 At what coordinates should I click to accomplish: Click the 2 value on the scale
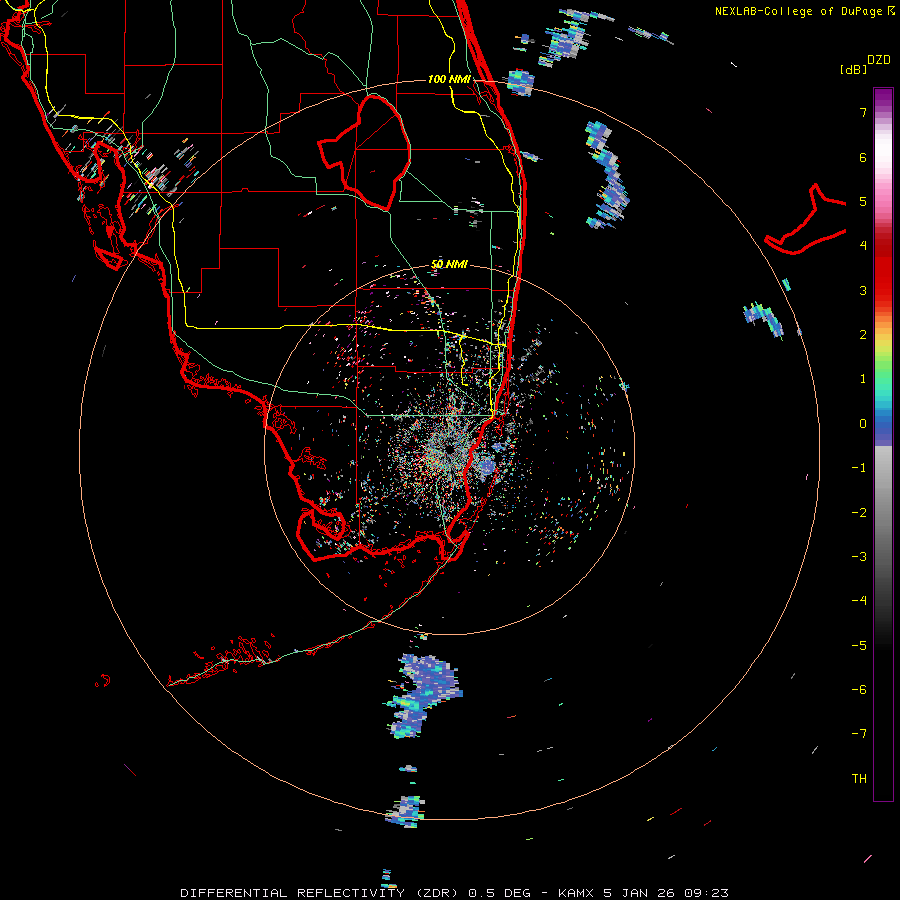(x=863, y=335)
